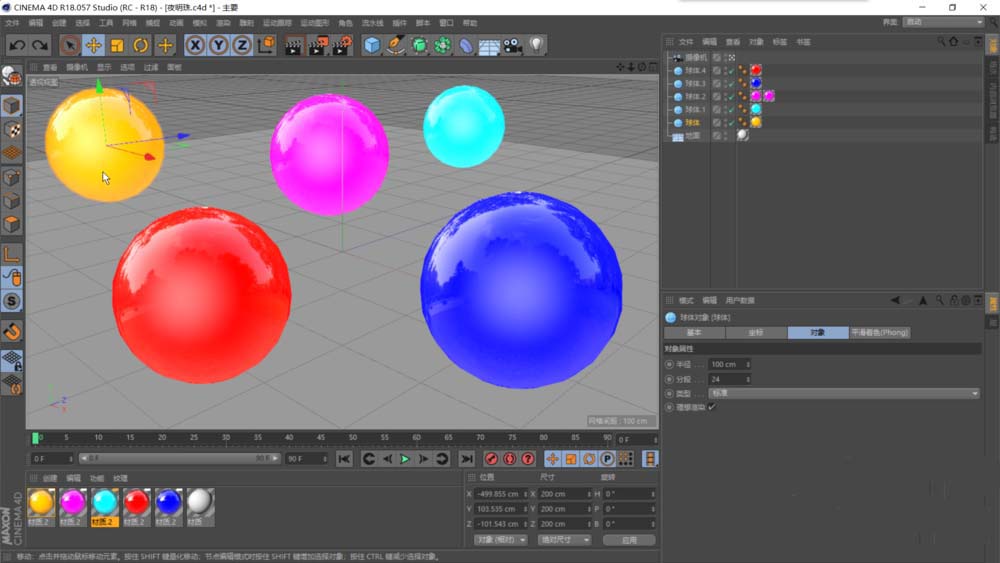
Task: Open the green Subdivision generator icon
Action: pos(419,45)
